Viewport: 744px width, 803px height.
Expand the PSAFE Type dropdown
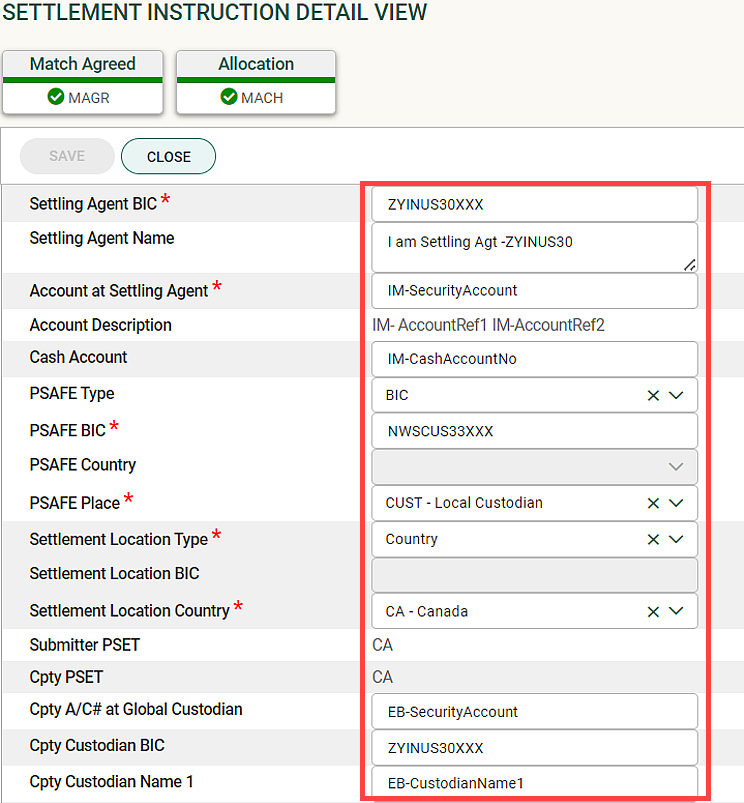(676, 395)
